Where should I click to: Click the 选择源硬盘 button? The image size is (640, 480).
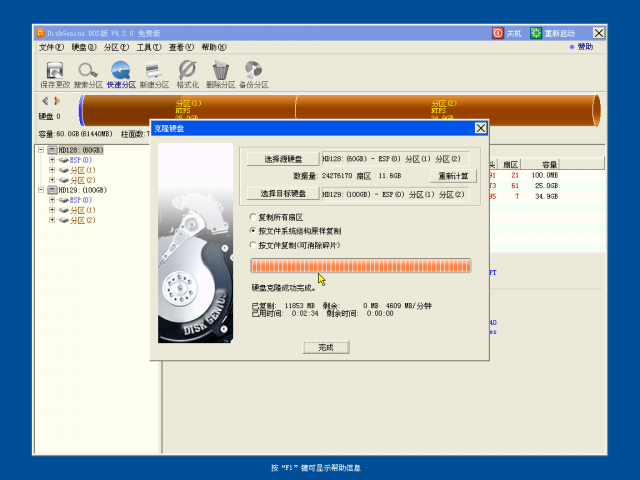(283, 159)
